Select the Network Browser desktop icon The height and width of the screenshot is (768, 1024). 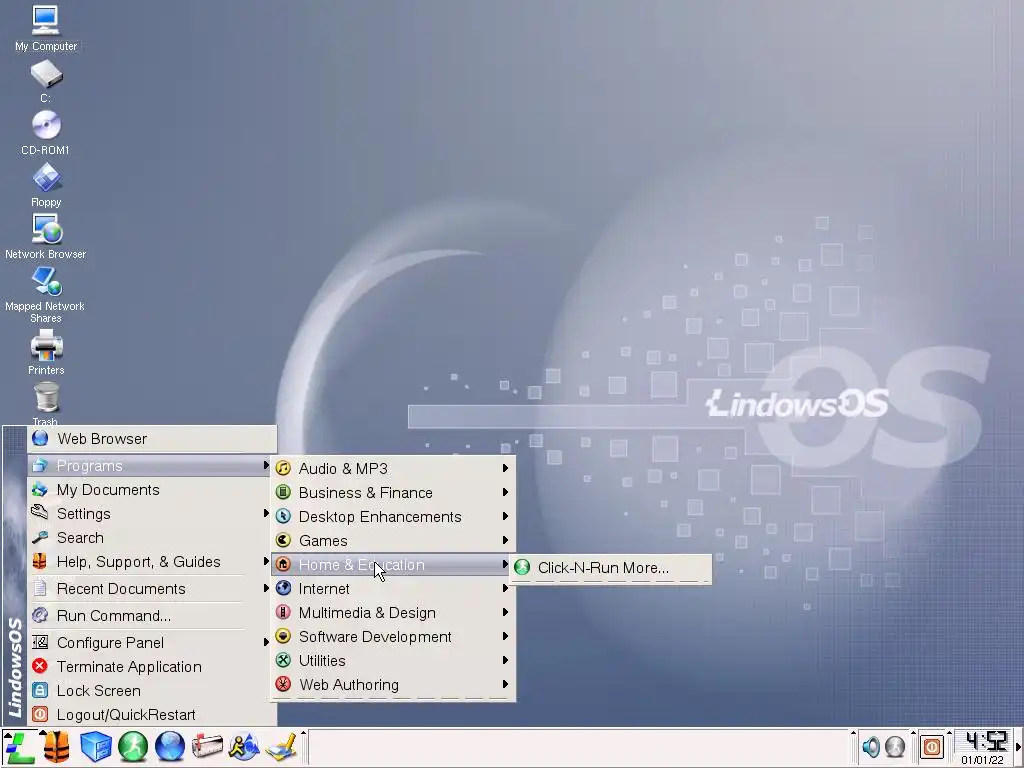[x=46, y=236]
